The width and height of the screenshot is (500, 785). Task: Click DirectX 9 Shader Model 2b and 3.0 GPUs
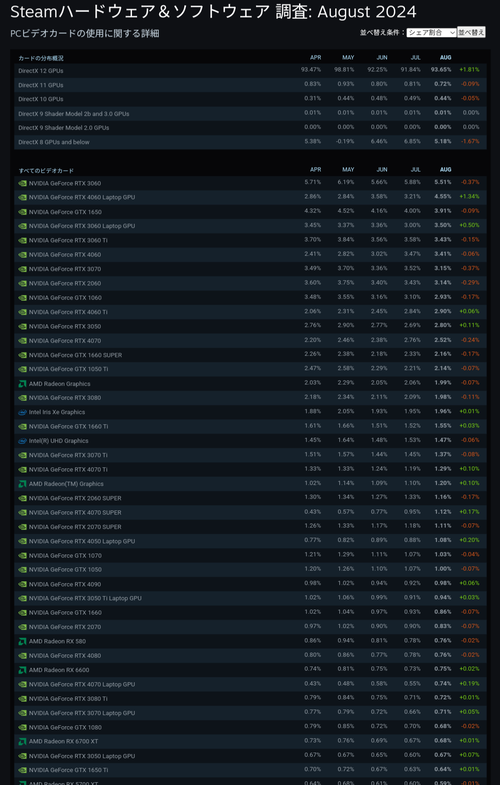pyautogui.click(x=74, y=114)
